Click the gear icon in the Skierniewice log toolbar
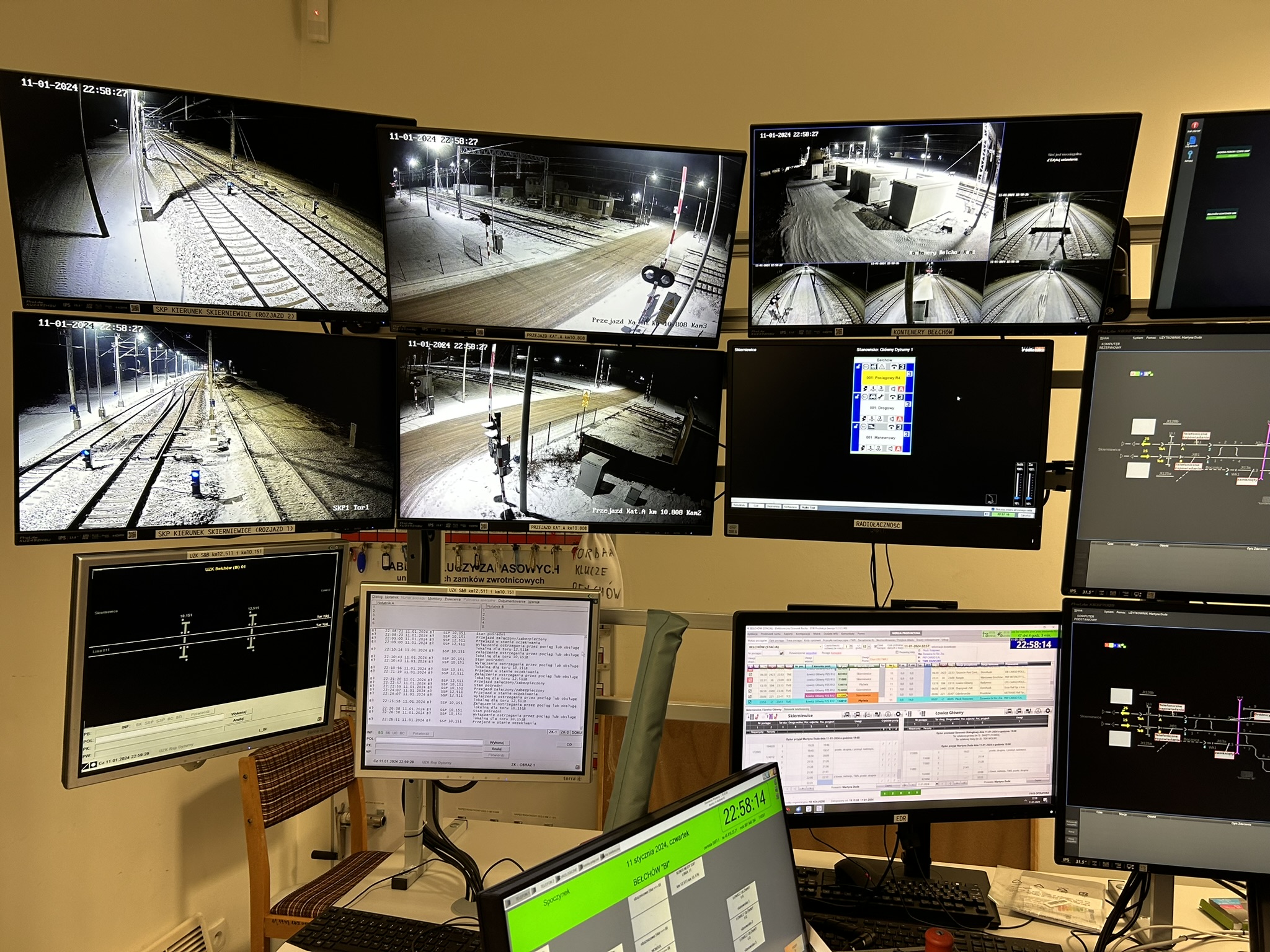The image size is (1270, 952). pyautogui.click(x=898, y=714)
